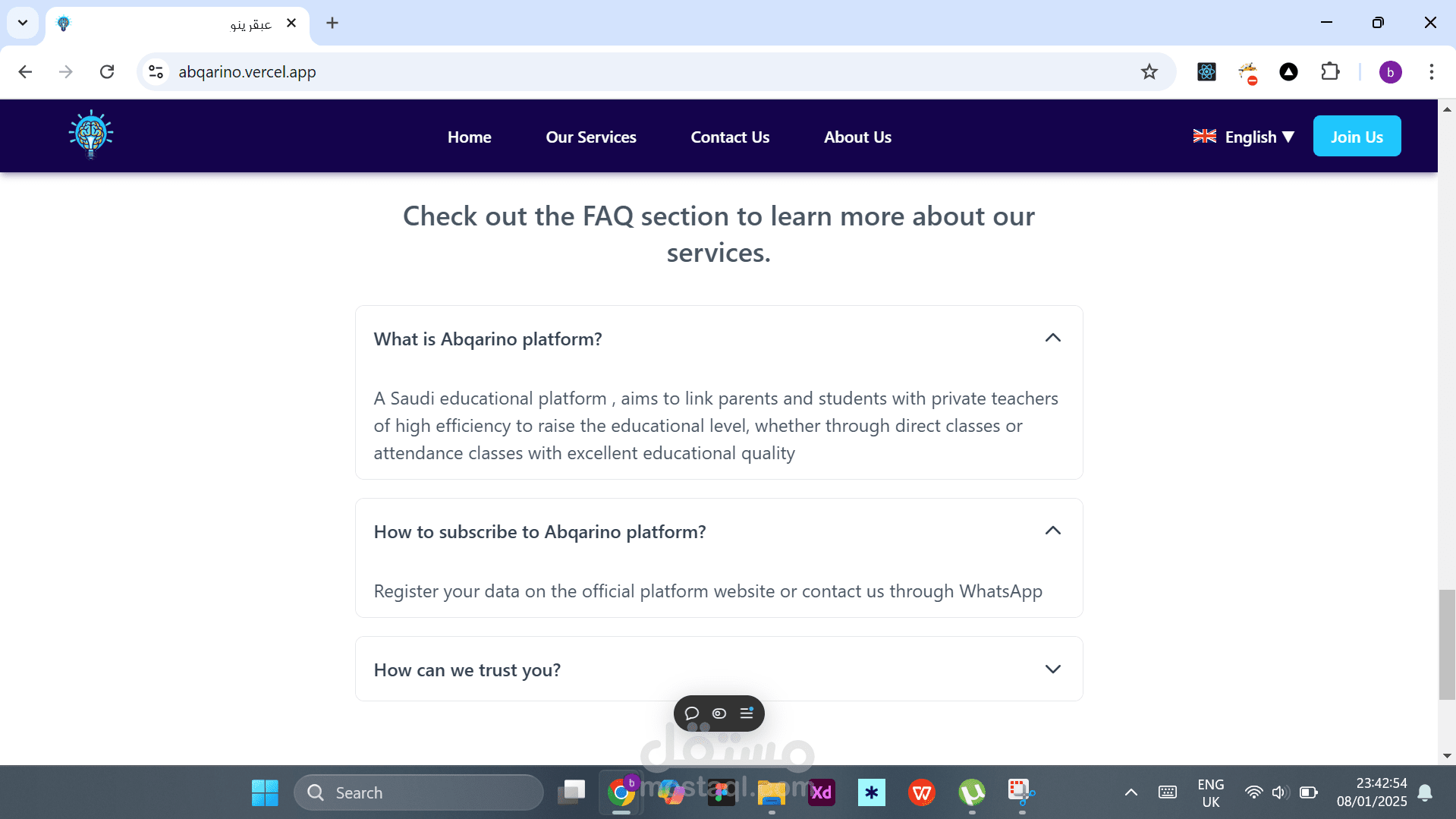Open the chat bubble in floating toolbar

point(691,713)
